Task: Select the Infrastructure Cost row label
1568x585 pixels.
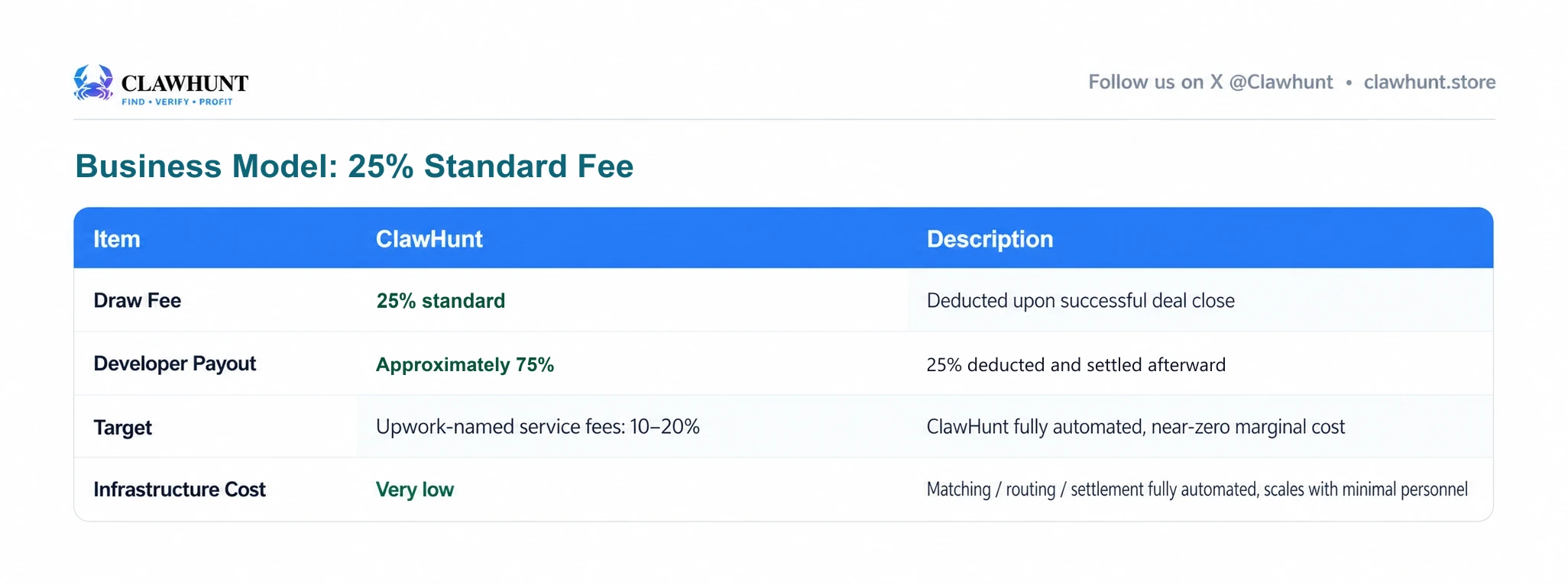Action: pos(180,490)
